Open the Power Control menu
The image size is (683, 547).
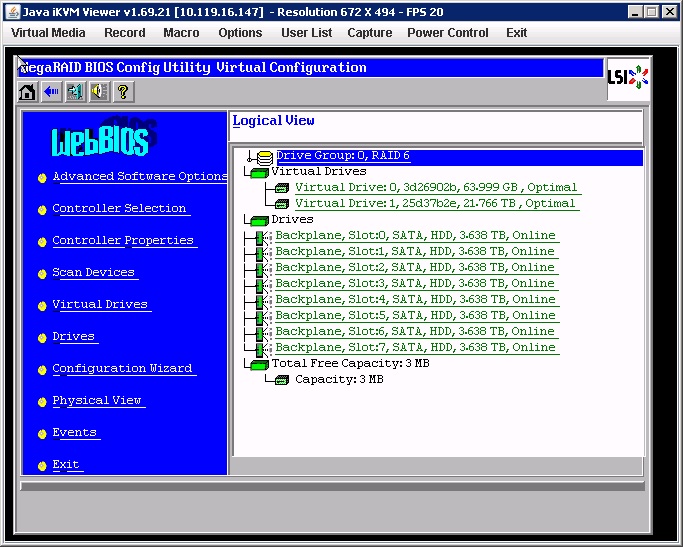pyautogui.click(x=448, y=33)
